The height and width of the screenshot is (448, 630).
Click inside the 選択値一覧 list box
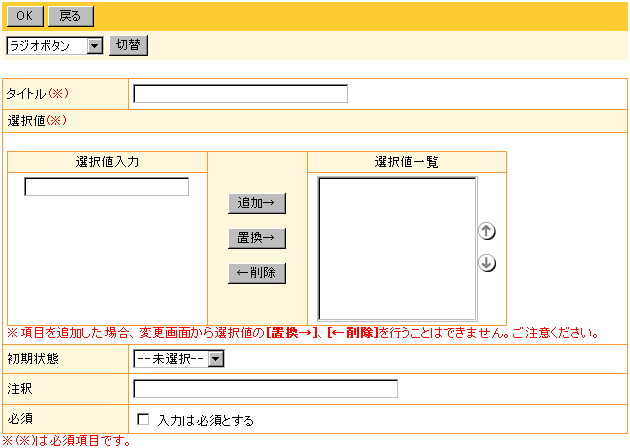[x=397, y=248]
